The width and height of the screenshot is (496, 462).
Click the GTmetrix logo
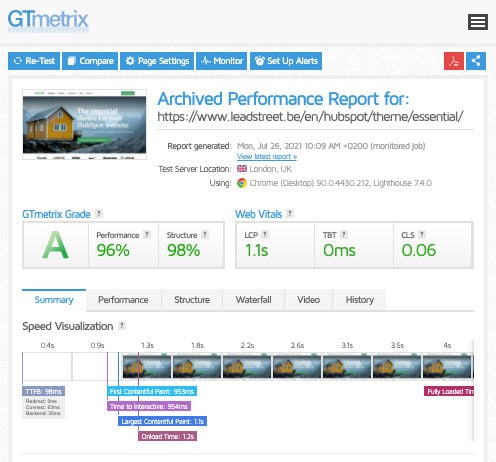48,20
